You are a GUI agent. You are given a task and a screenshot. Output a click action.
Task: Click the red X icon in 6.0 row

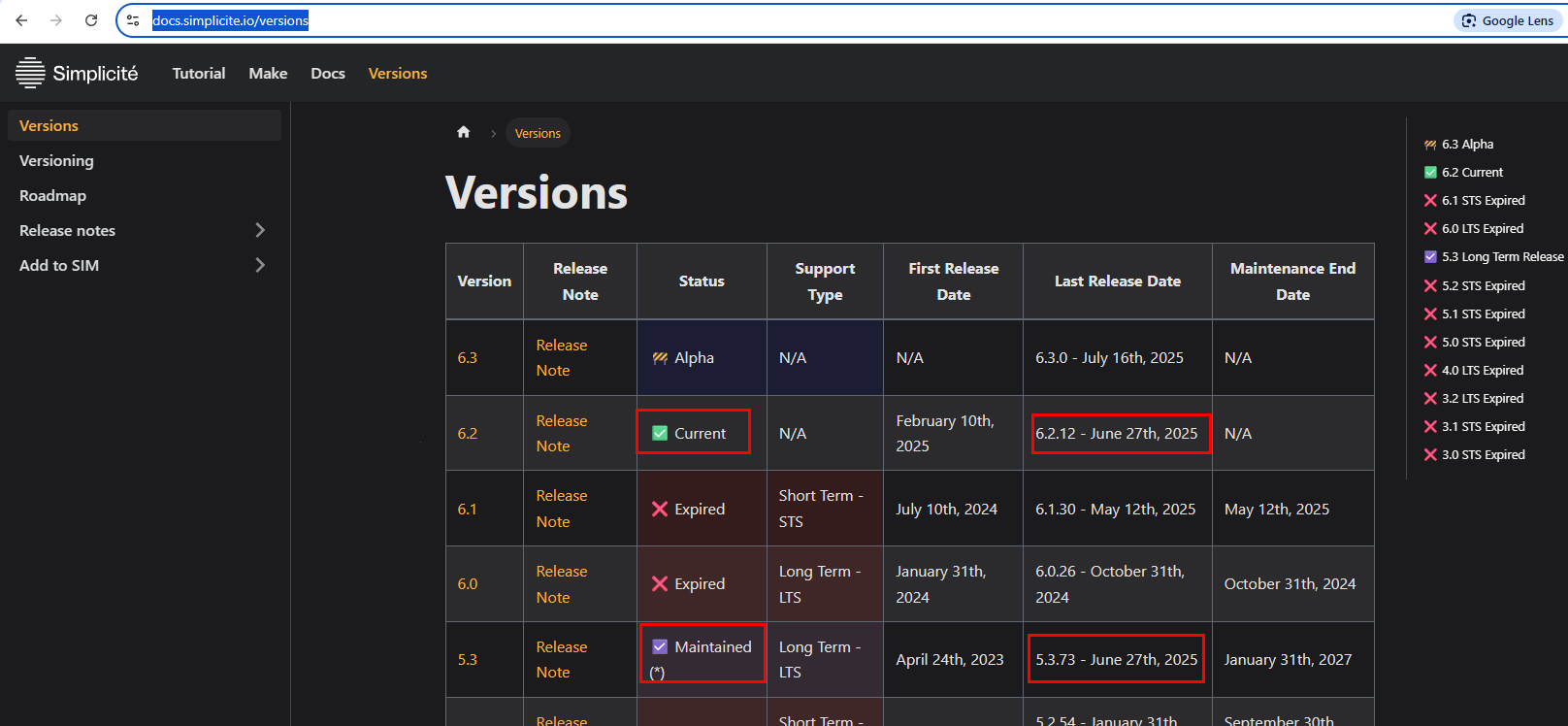[x=660, y=583]
